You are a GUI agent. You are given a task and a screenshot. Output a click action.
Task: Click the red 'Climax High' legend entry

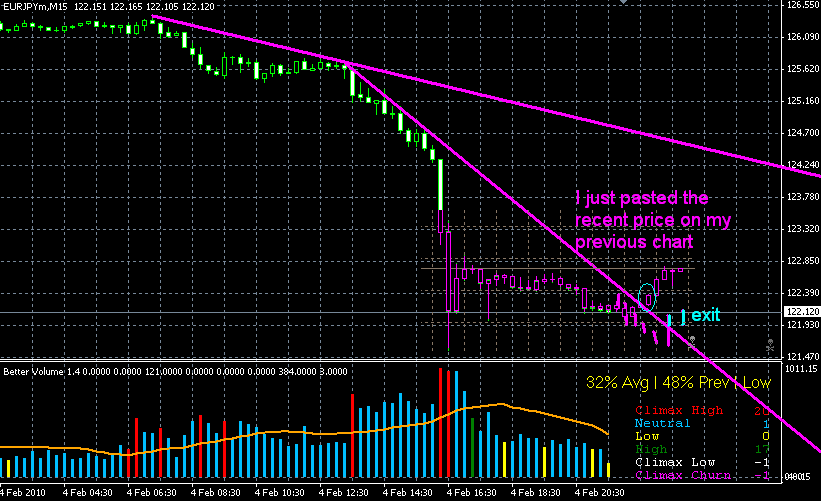679,410
